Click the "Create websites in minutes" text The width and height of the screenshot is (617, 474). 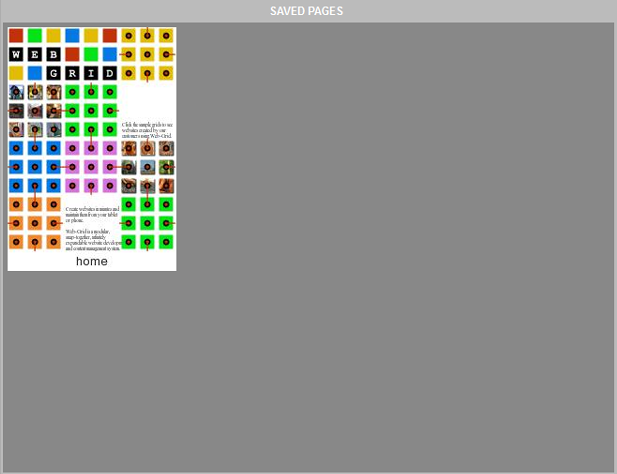point(91,213)
